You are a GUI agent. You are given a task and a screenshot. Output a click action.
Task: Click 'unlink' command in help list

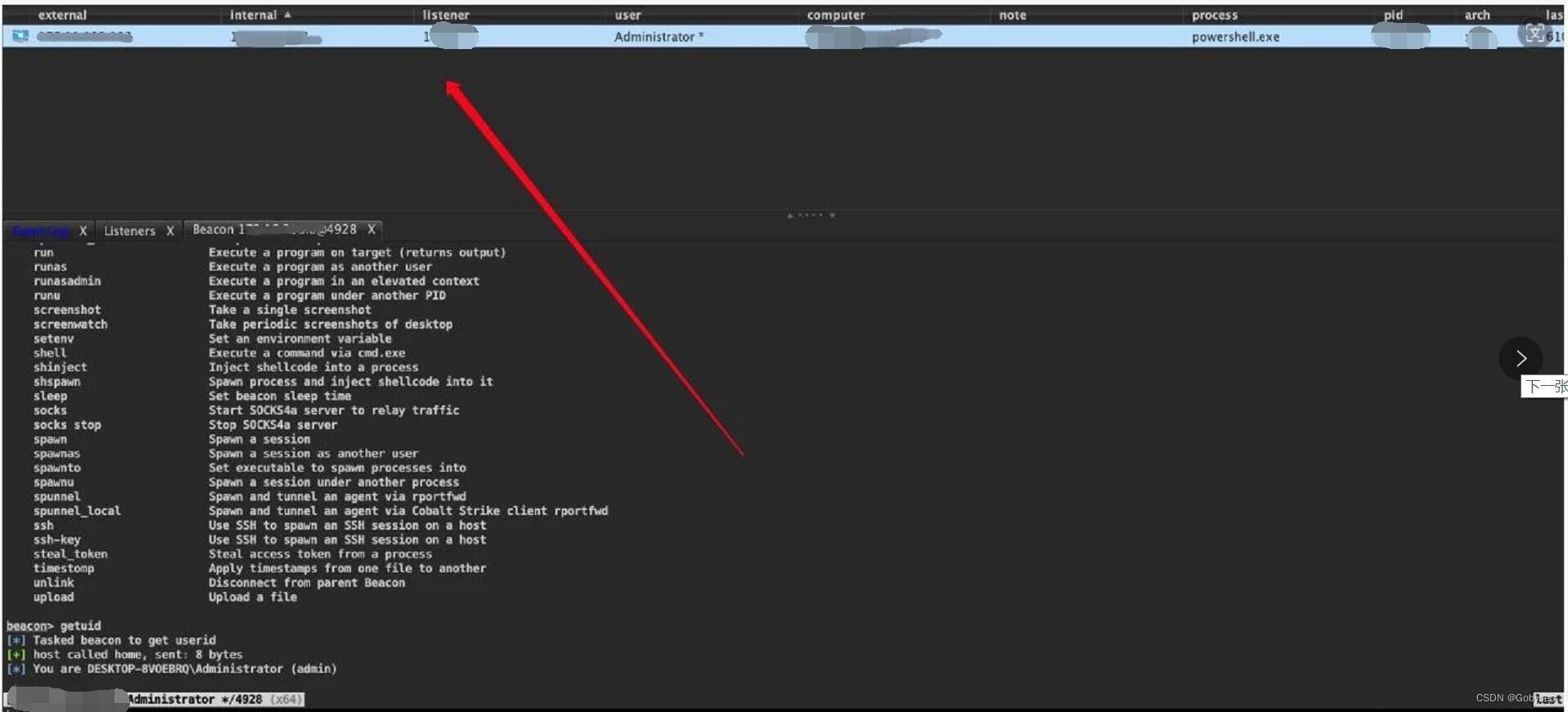click(53, 583)
